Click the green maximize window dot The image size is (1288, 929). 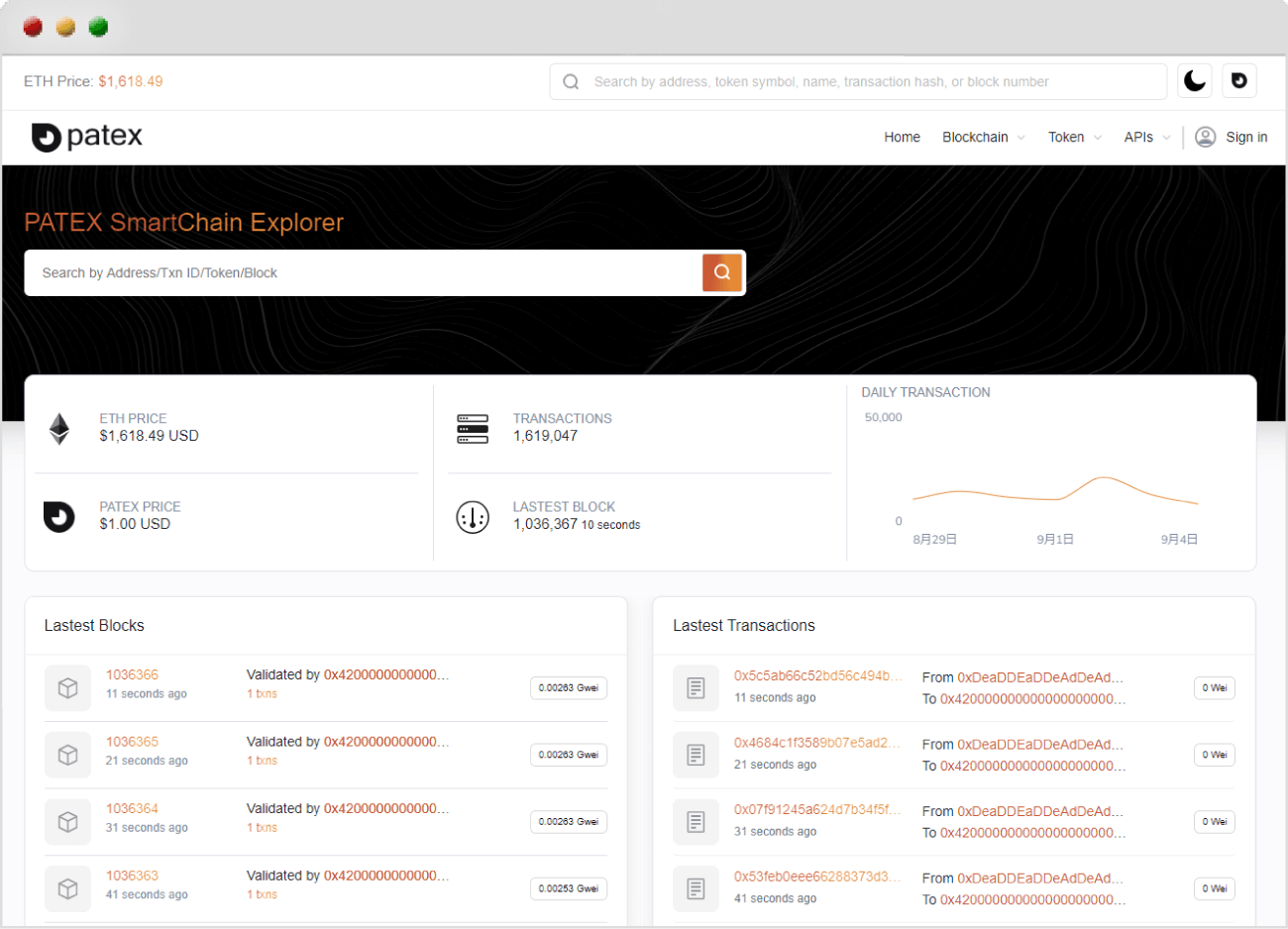coord(98,27)
